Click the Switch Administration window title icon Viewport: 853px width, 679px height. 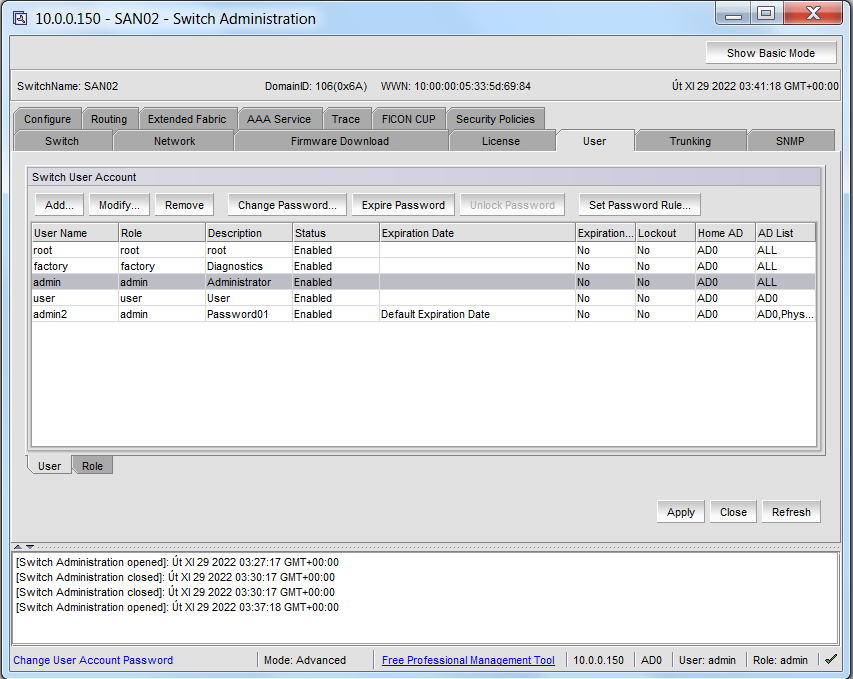20,18
